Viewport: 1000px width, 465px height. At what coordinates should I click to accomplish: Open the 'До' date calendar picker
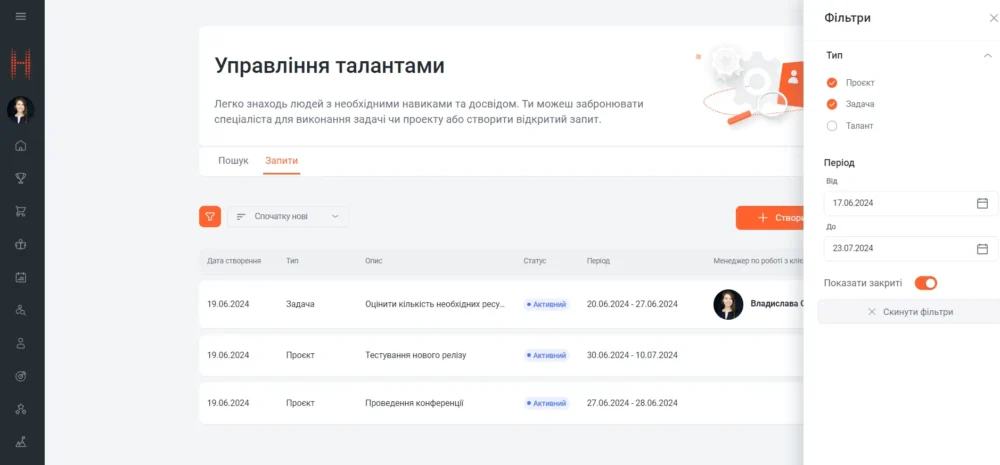pos(982,248)
